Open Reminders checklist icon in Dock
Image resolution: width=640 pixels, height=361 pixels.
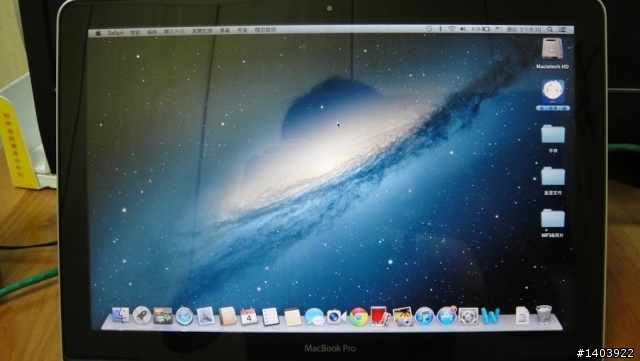pyautogui.click(x=270, y=316)
